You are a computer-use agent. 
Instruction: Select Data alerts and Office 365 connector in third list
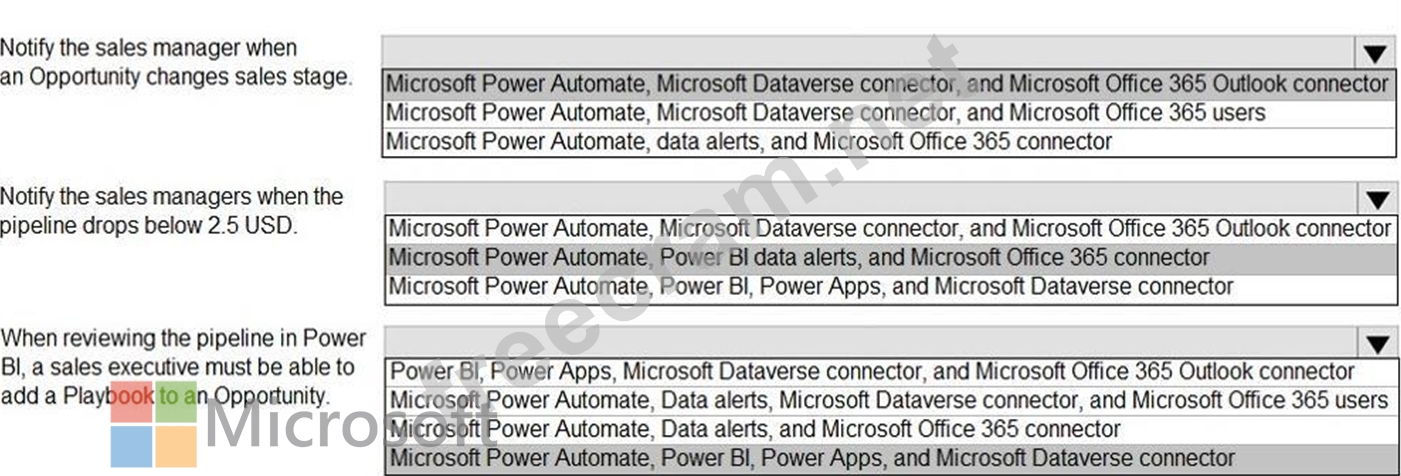click(890, 430)
